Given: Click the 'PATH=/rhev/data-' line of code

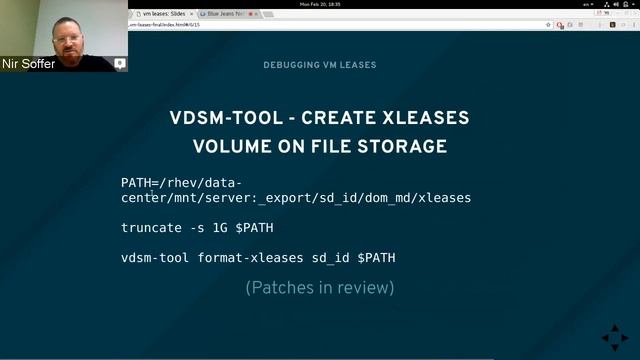Looking at the screenshot, I should [181, 183].
